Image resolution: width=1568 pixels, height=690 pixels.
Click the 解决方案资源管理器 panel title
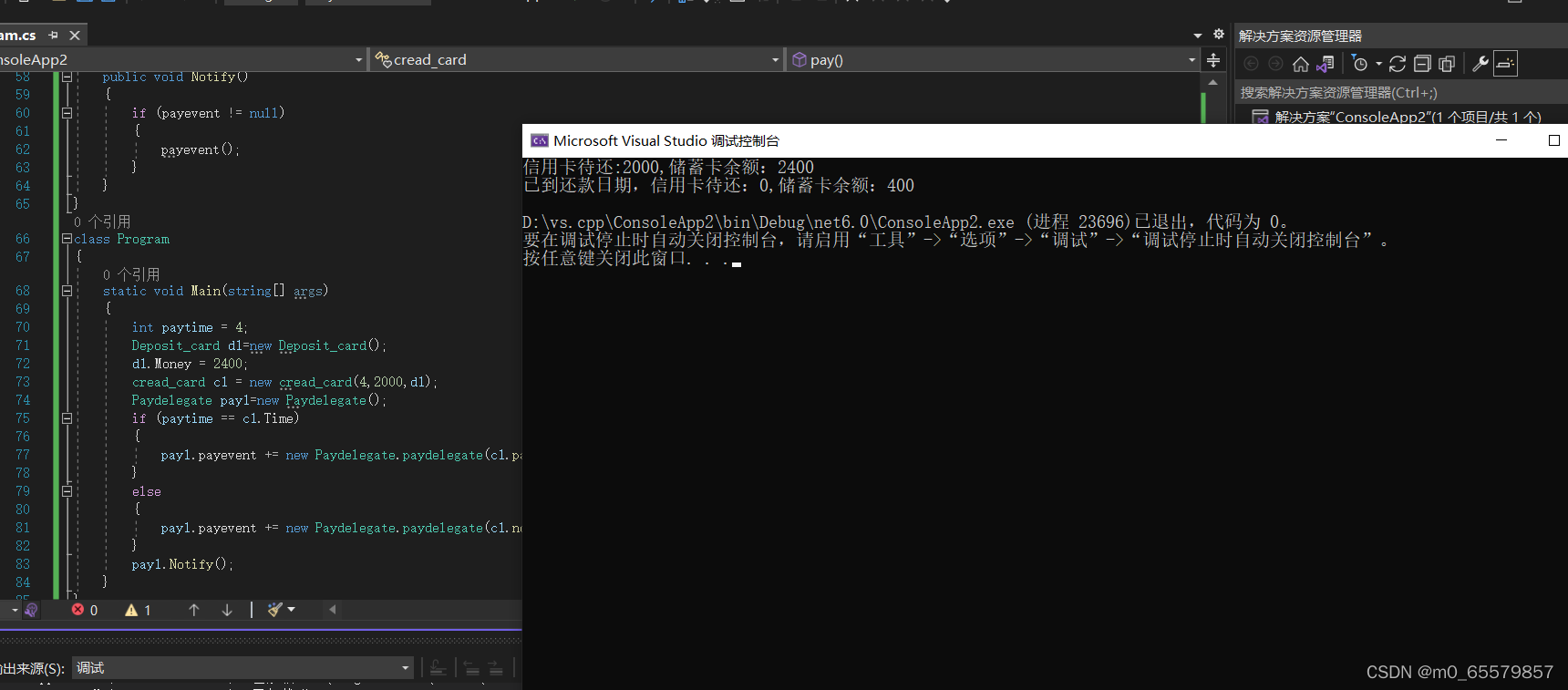coord(1300,36)
